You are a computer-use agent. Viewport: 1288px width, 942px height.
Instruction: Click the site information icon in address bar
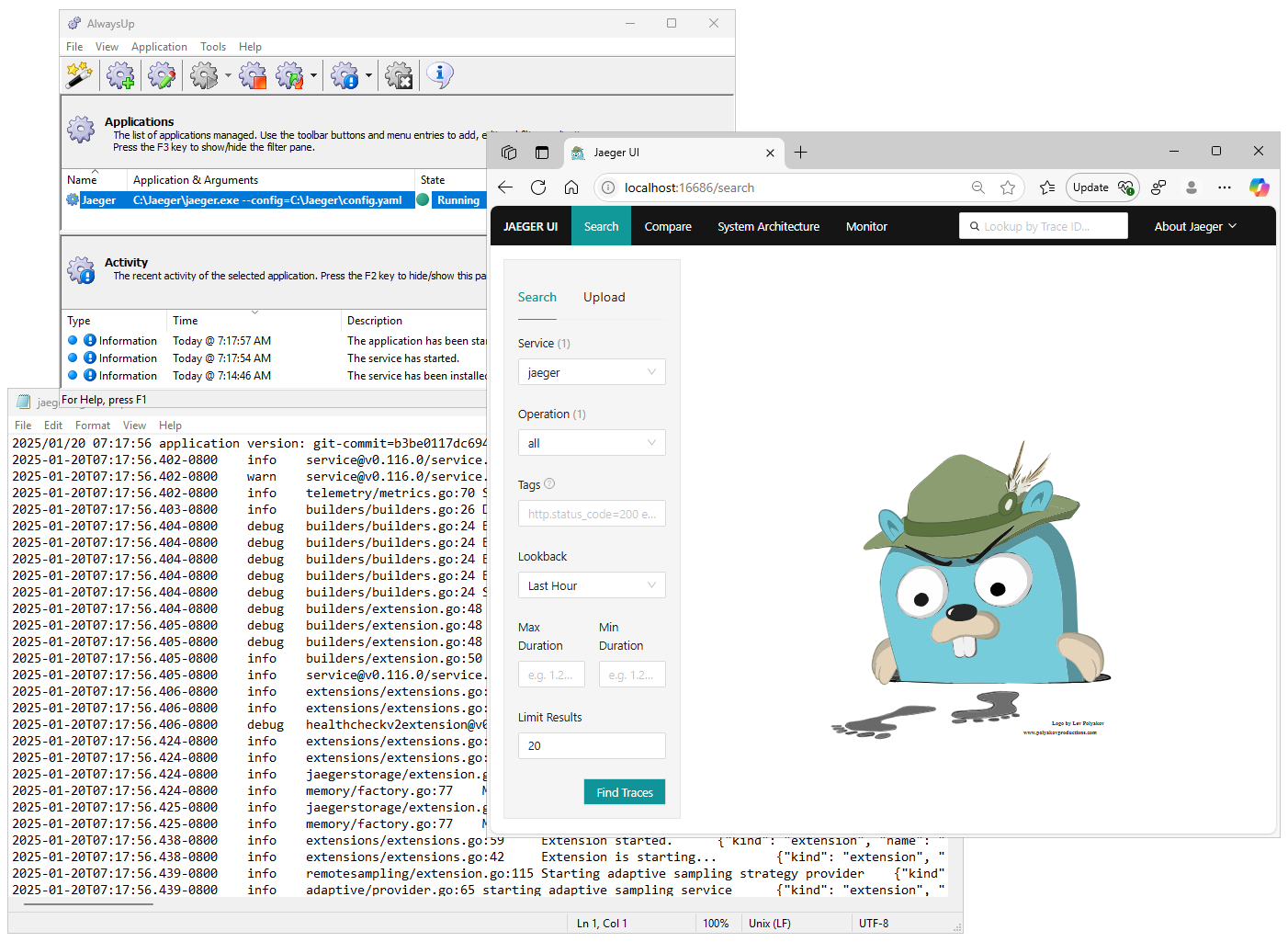pos(607,187)
